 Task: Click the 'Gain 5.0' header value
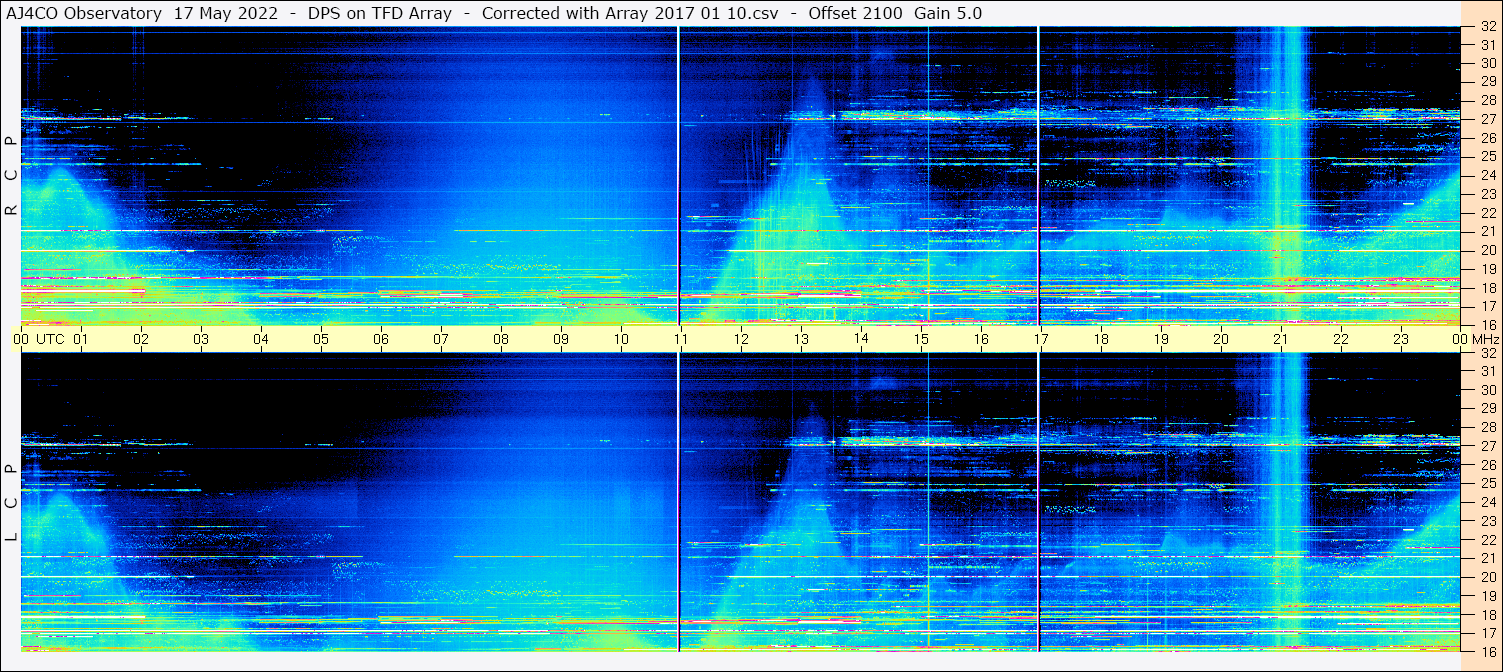click(948, 13)
